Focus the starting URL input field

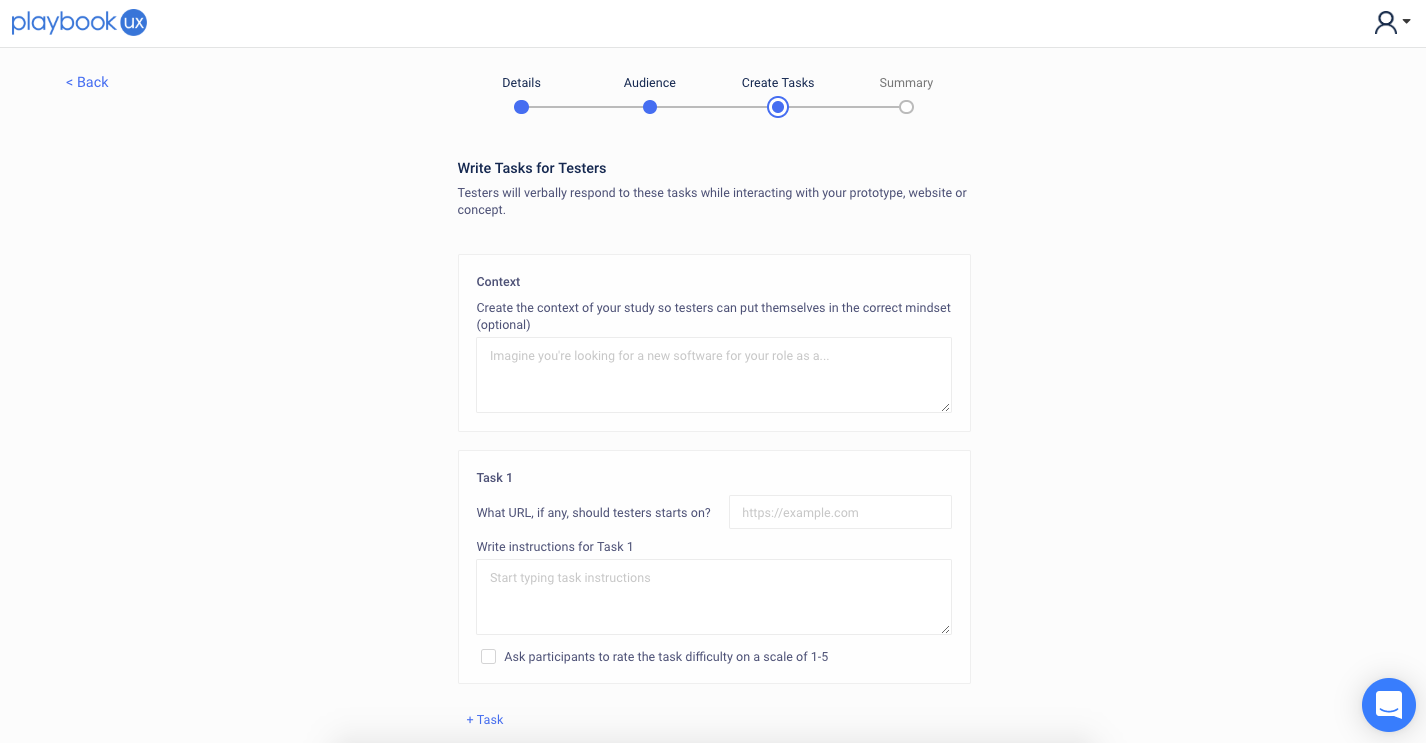840,512
